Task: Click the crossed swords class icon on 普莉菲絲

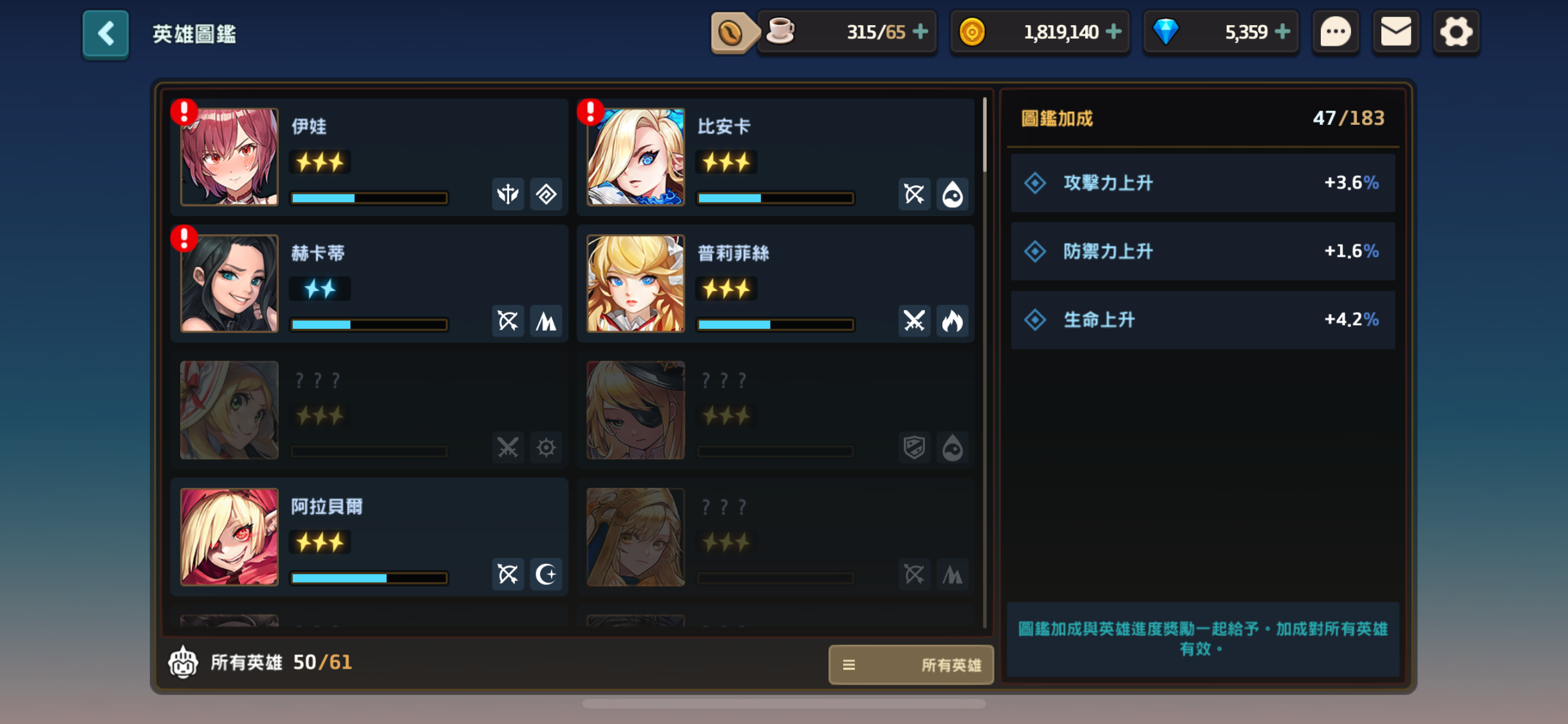Action: [x=914, y=320]
